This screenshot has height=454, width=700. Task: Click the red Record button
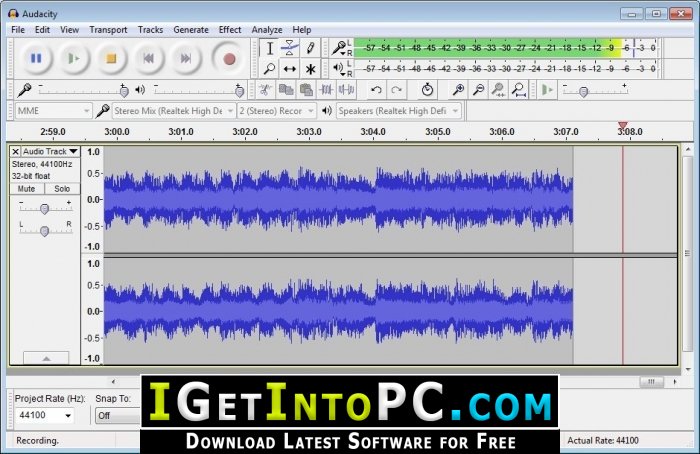[x=229, y=58]
